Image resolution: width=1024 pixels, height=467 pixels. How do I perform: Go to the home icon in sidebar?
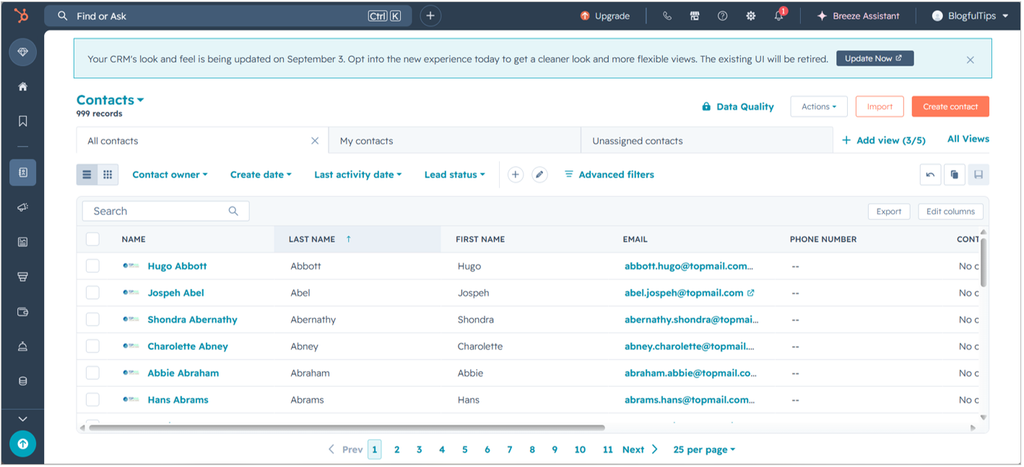pyautogui.click(x=23, y=87)
